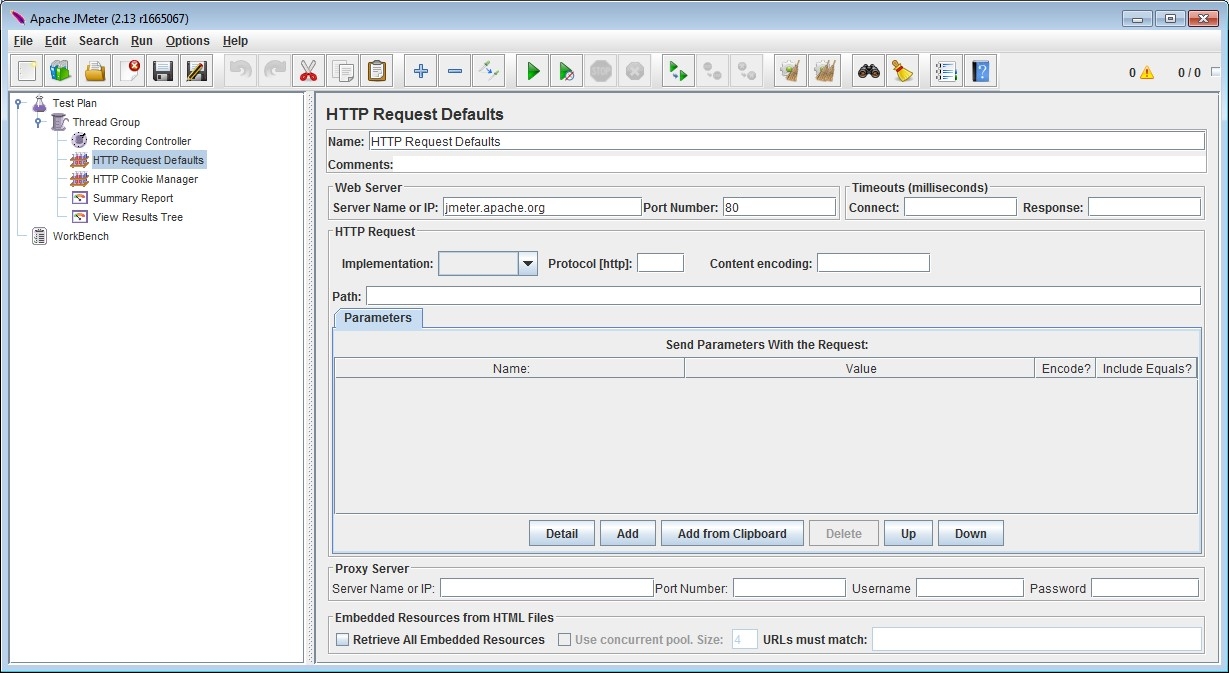Click the Web Server Port Number field

point(779,207)
